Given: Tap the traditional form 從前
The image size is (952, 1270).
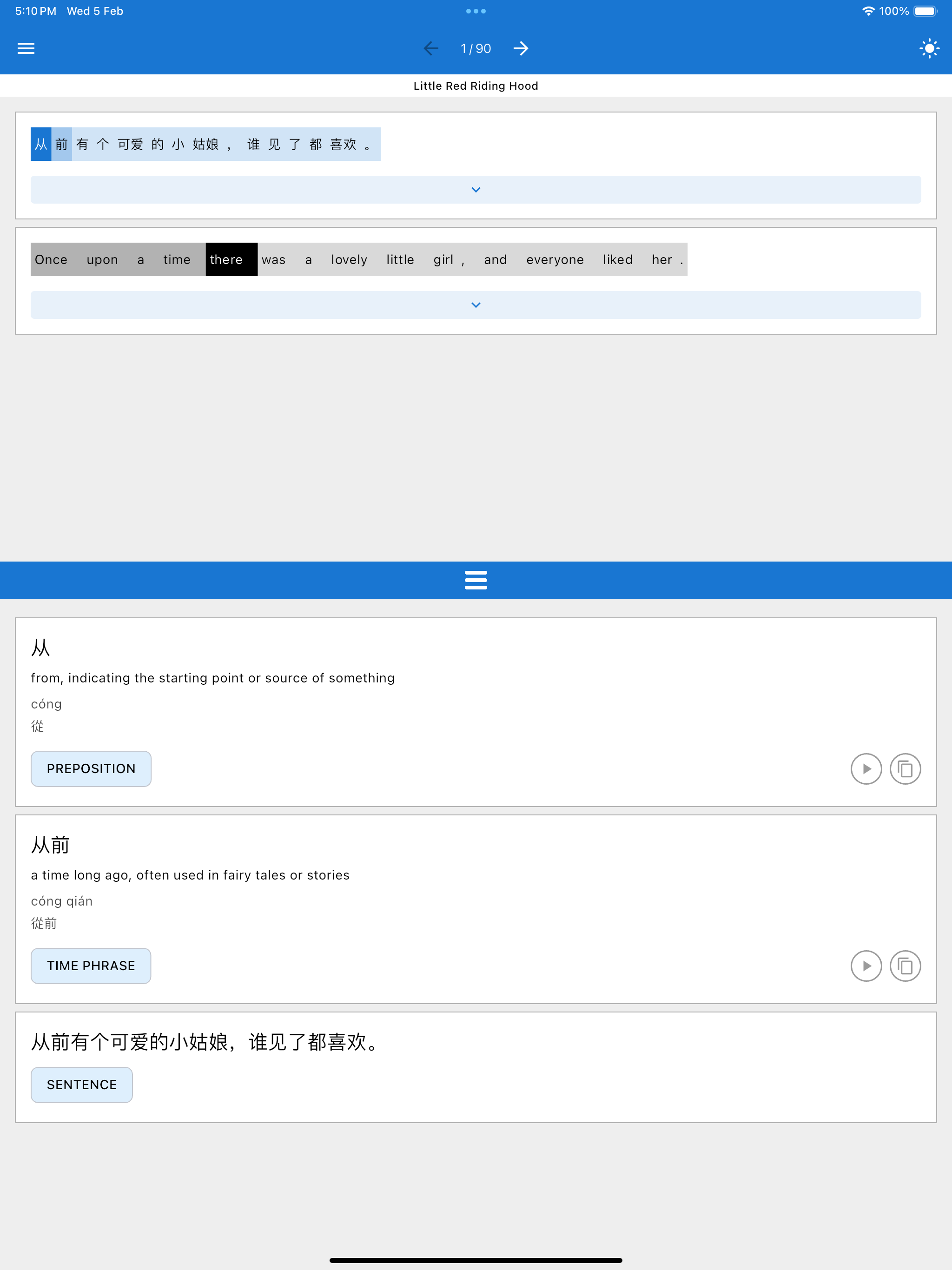Looking at the screenshot, I should coord(44,923).
